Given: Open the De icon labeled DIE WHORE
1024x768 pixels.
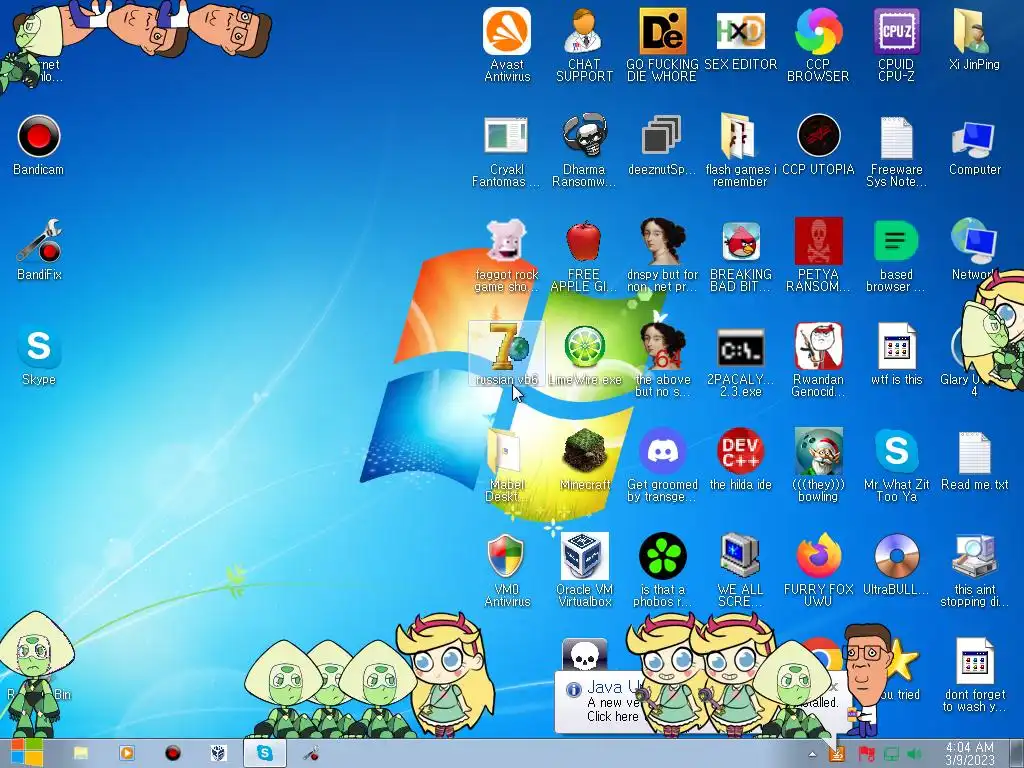Looking at the screenshot, I should click(x=662, y=45).
